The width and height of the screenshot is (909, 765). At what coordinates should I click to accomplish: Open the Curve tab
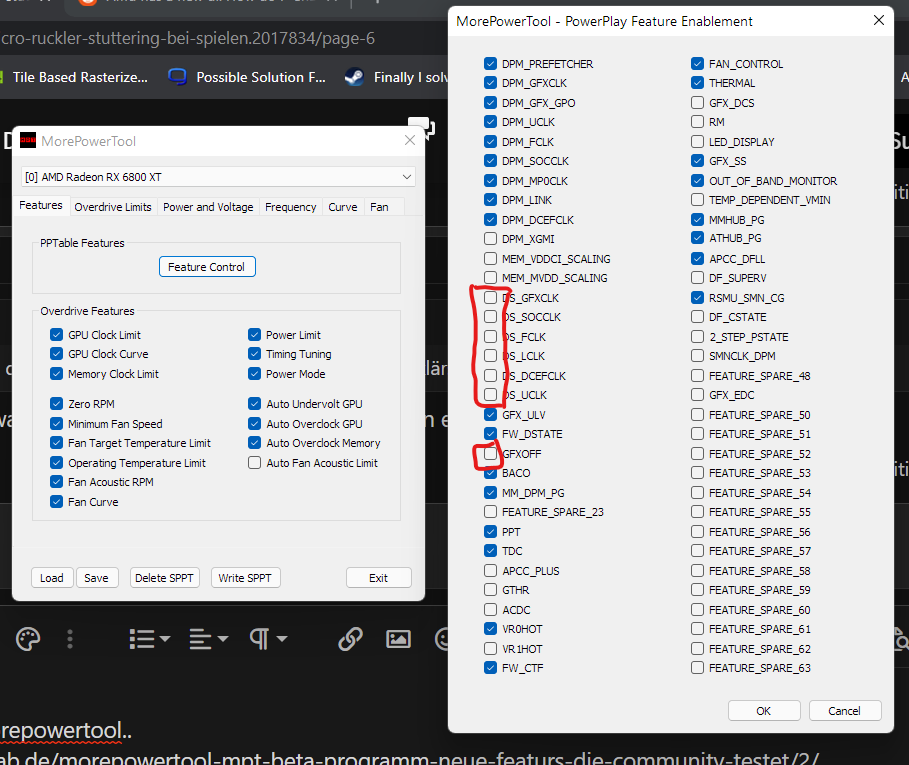point(343,207)
